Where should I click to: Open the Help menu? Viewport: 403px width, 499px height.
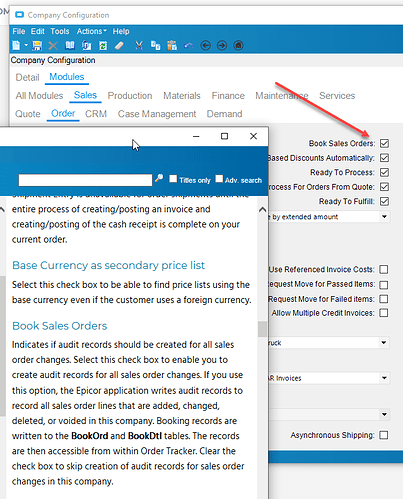(121, 31)
